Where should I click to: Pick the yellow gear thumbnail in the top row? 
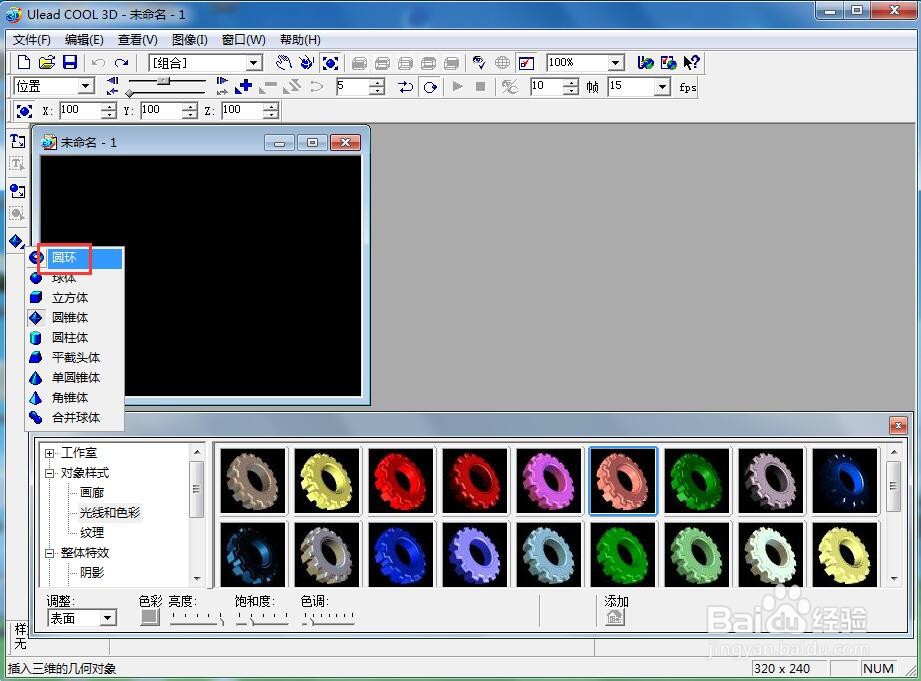[x=327, y=481]
